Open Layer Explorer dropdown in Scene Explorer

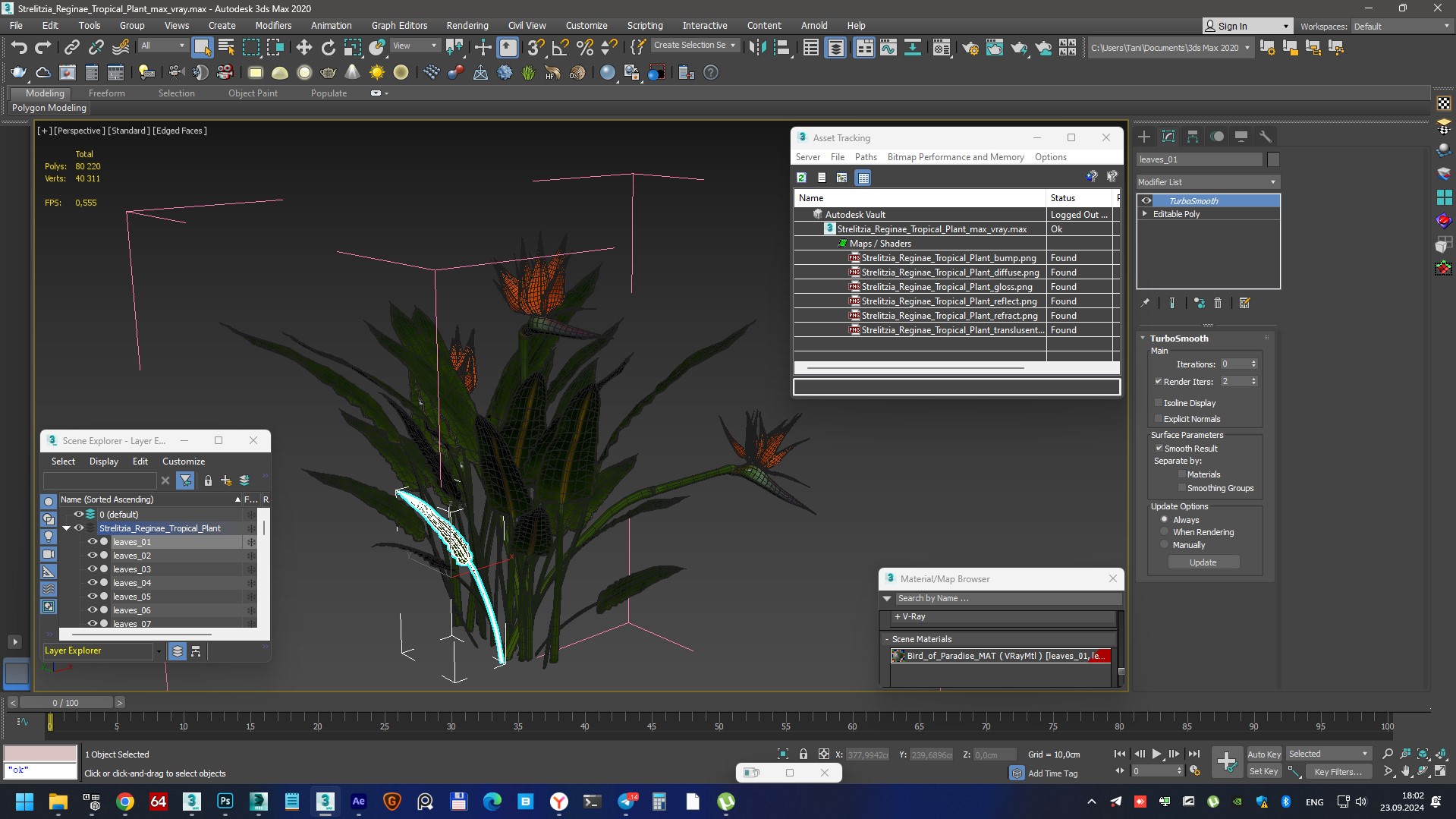(x=158, y=651)
